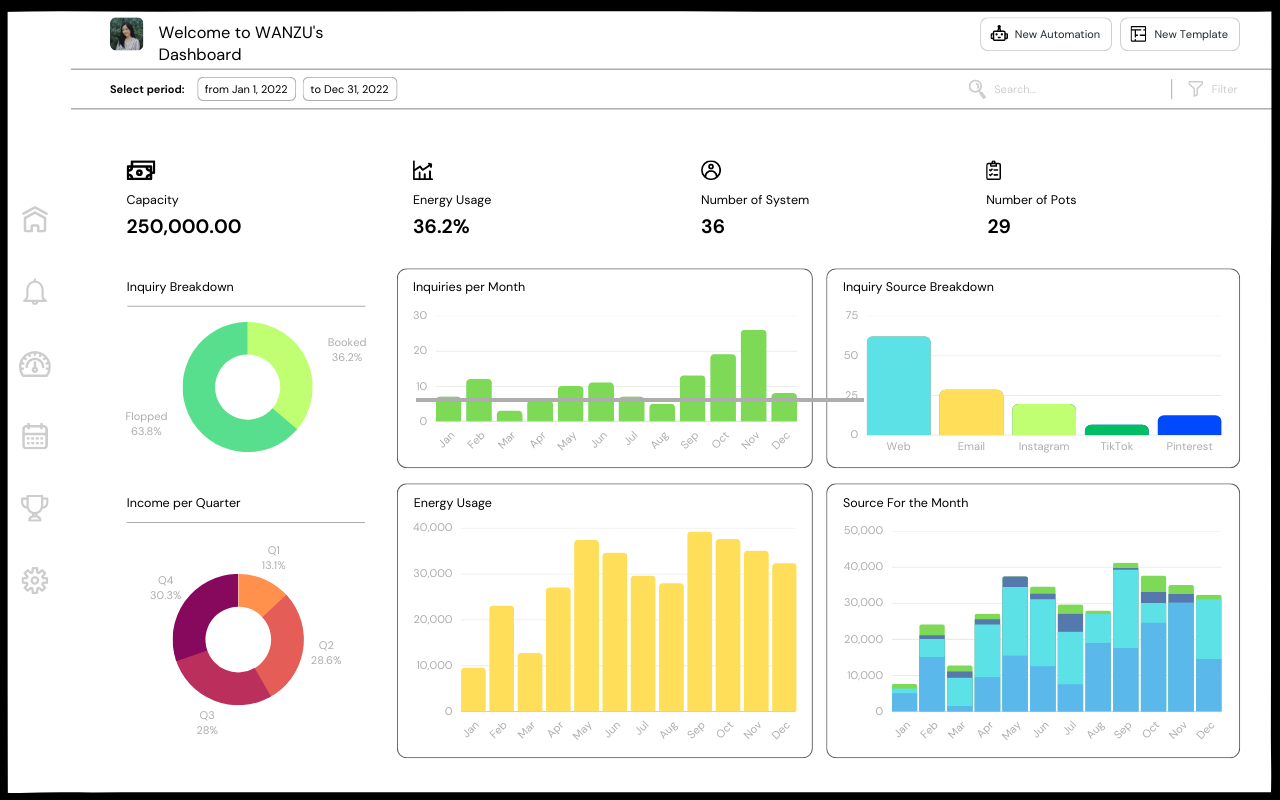Open the calendar icon in sidebar

[35, 436]
